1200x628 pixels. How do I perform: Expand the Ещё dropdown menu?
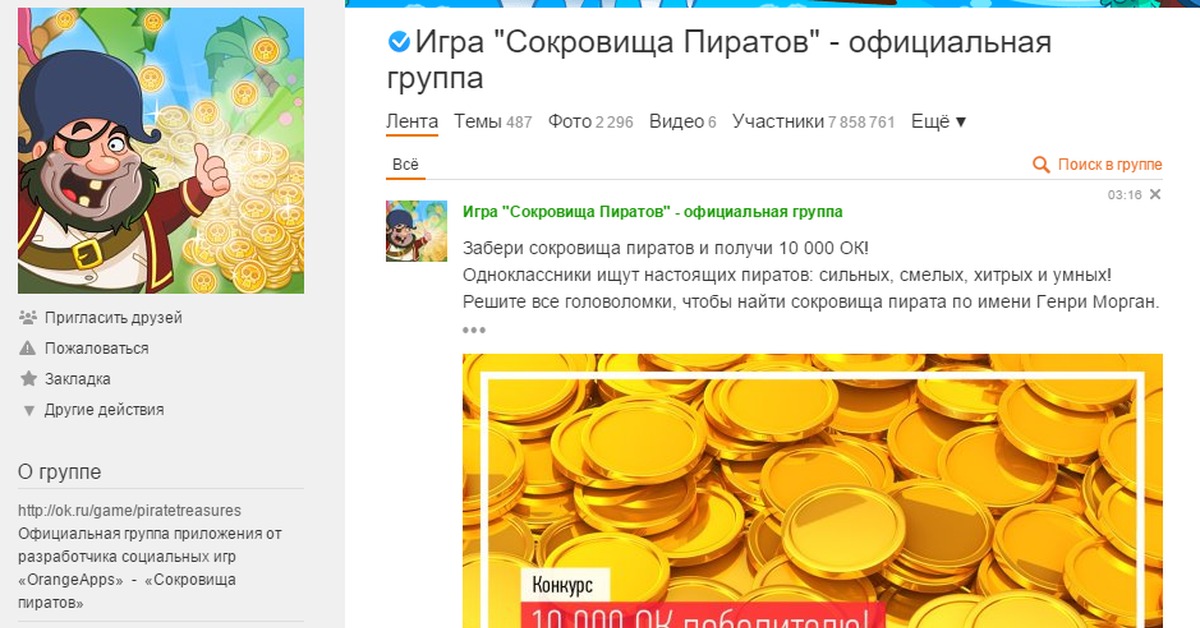pyautogui.click(x=939, y=122)
